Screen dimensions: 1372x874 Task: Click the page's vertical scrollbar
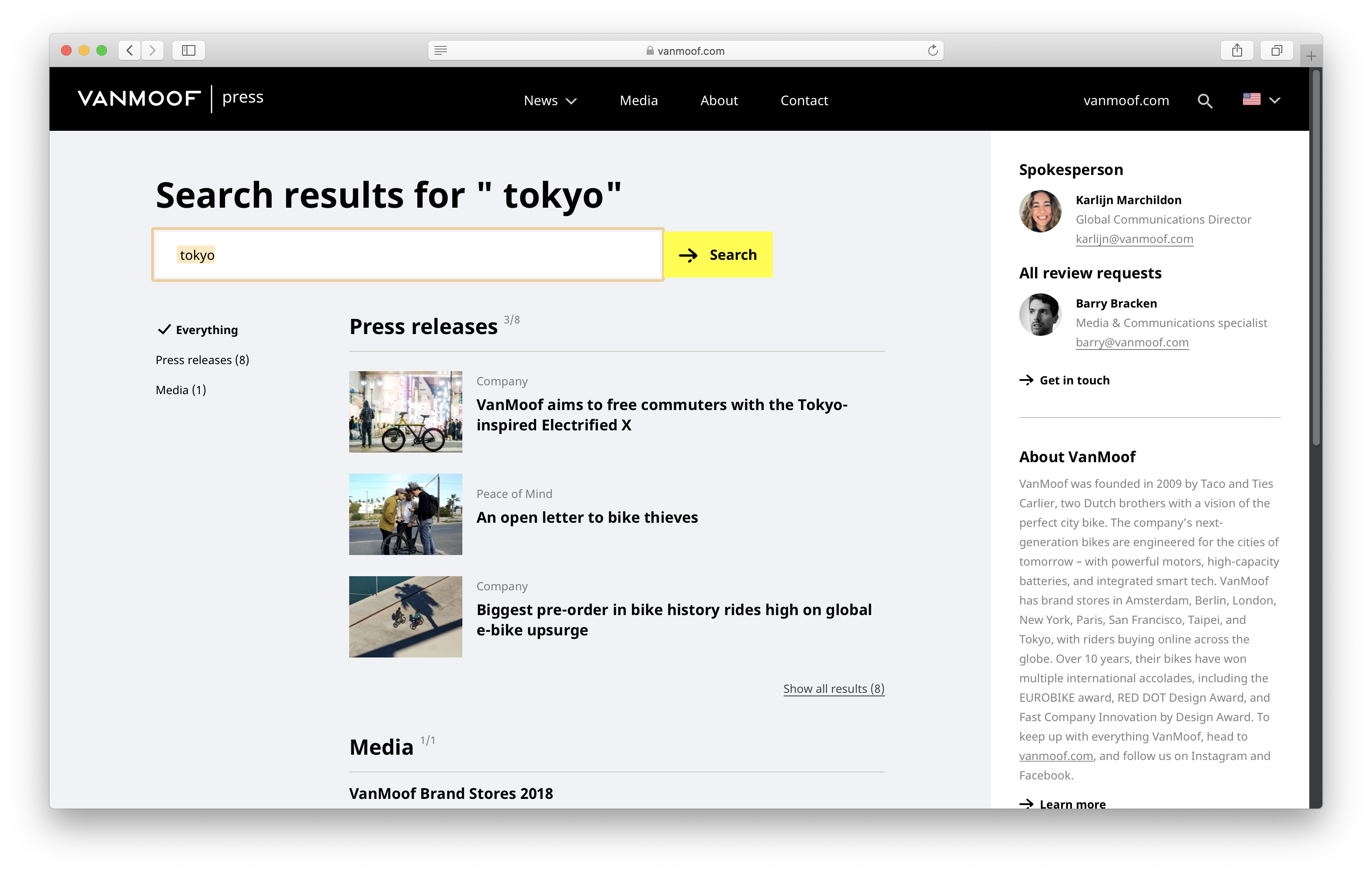click(1315, 256)
